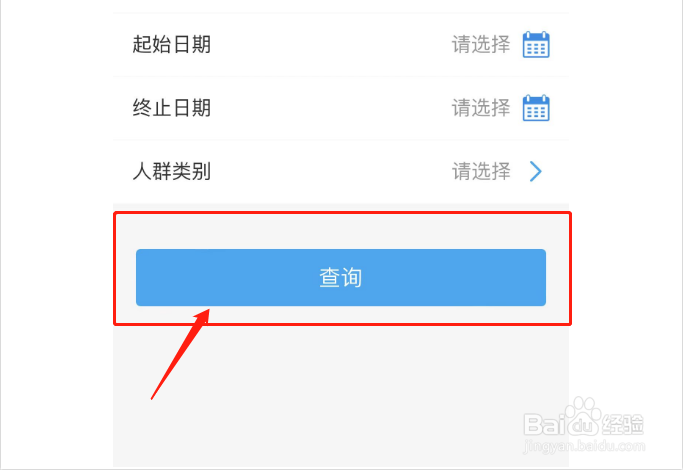The width and height of the screenshot is (683, 470).
Task: Click the Baidu paw logo watermark
Action: coord(583,416)
